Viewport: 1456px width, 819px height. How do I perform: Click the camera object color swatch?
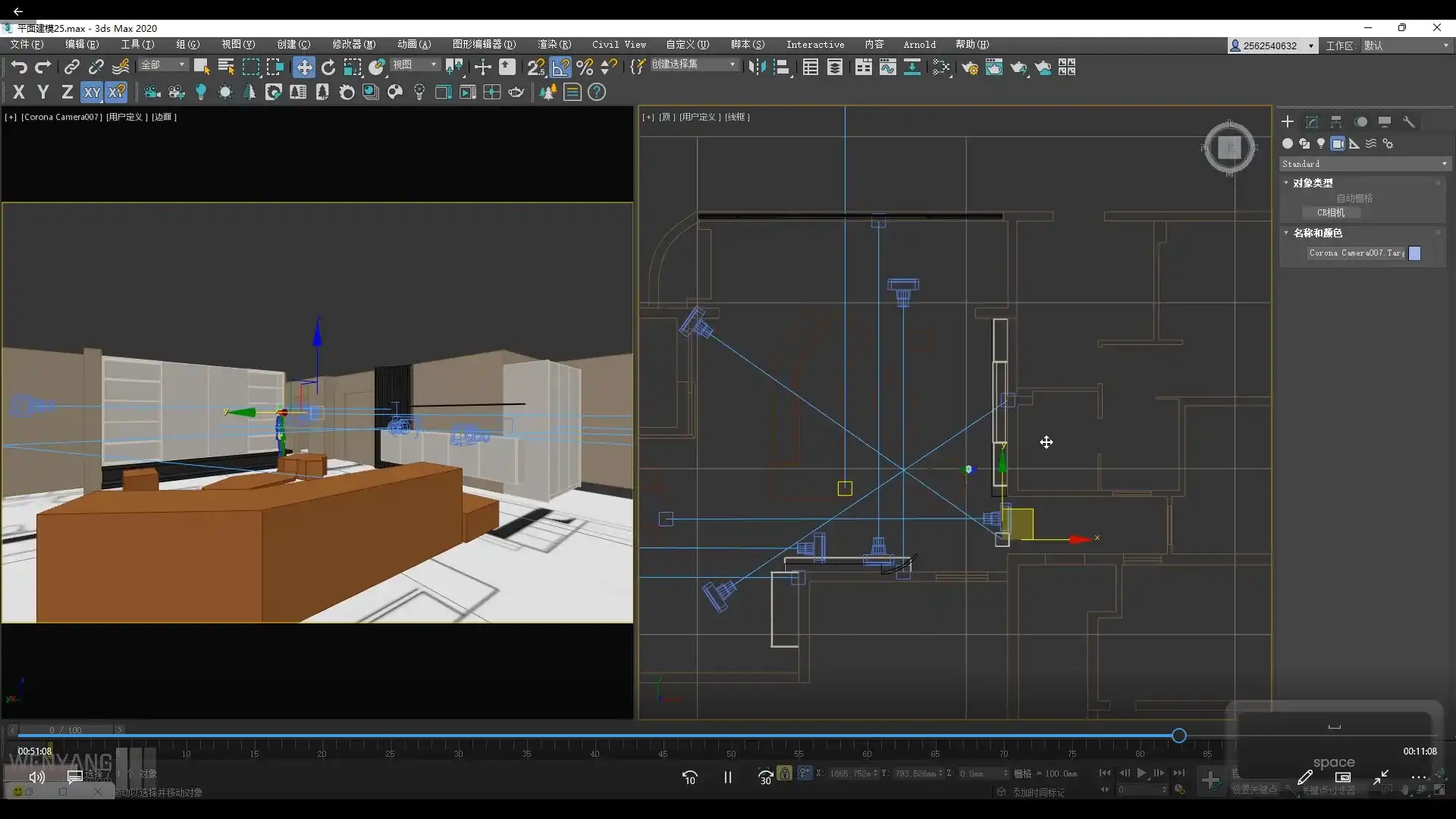coord(1414,253)
